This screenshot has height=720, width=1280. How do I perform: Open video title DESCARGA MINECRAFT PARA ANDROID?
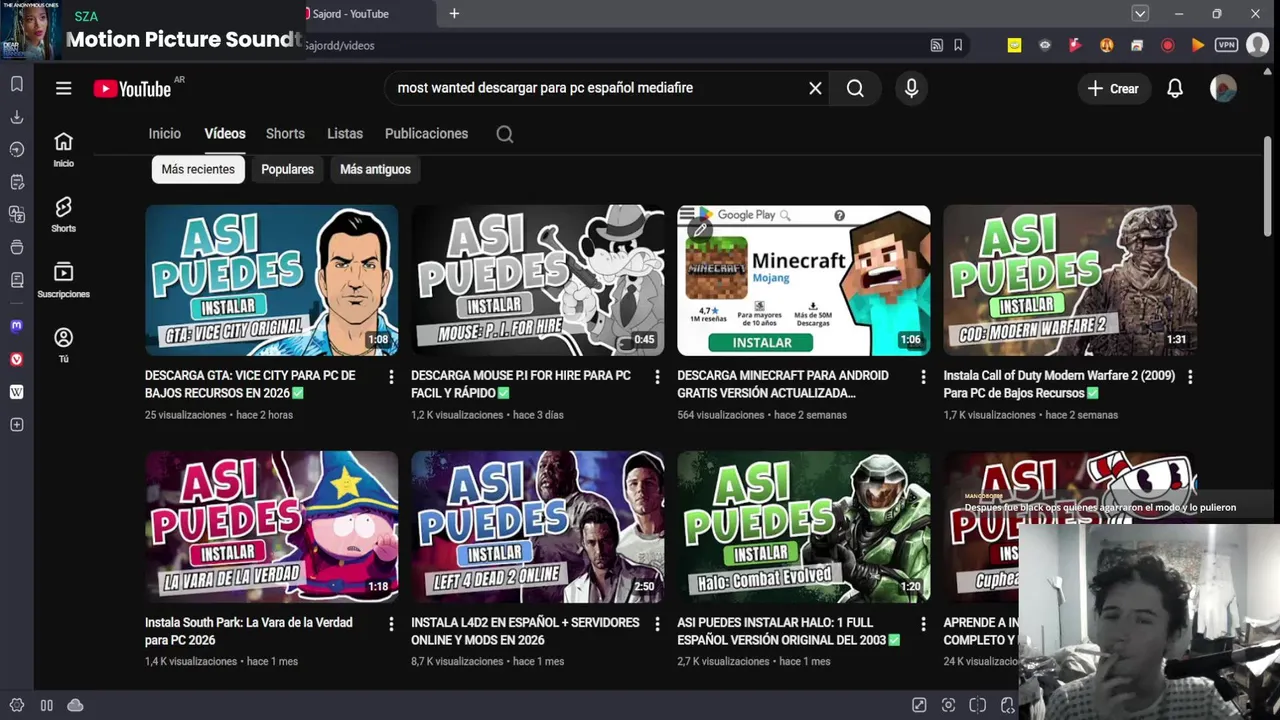click(x=783, y=384)
